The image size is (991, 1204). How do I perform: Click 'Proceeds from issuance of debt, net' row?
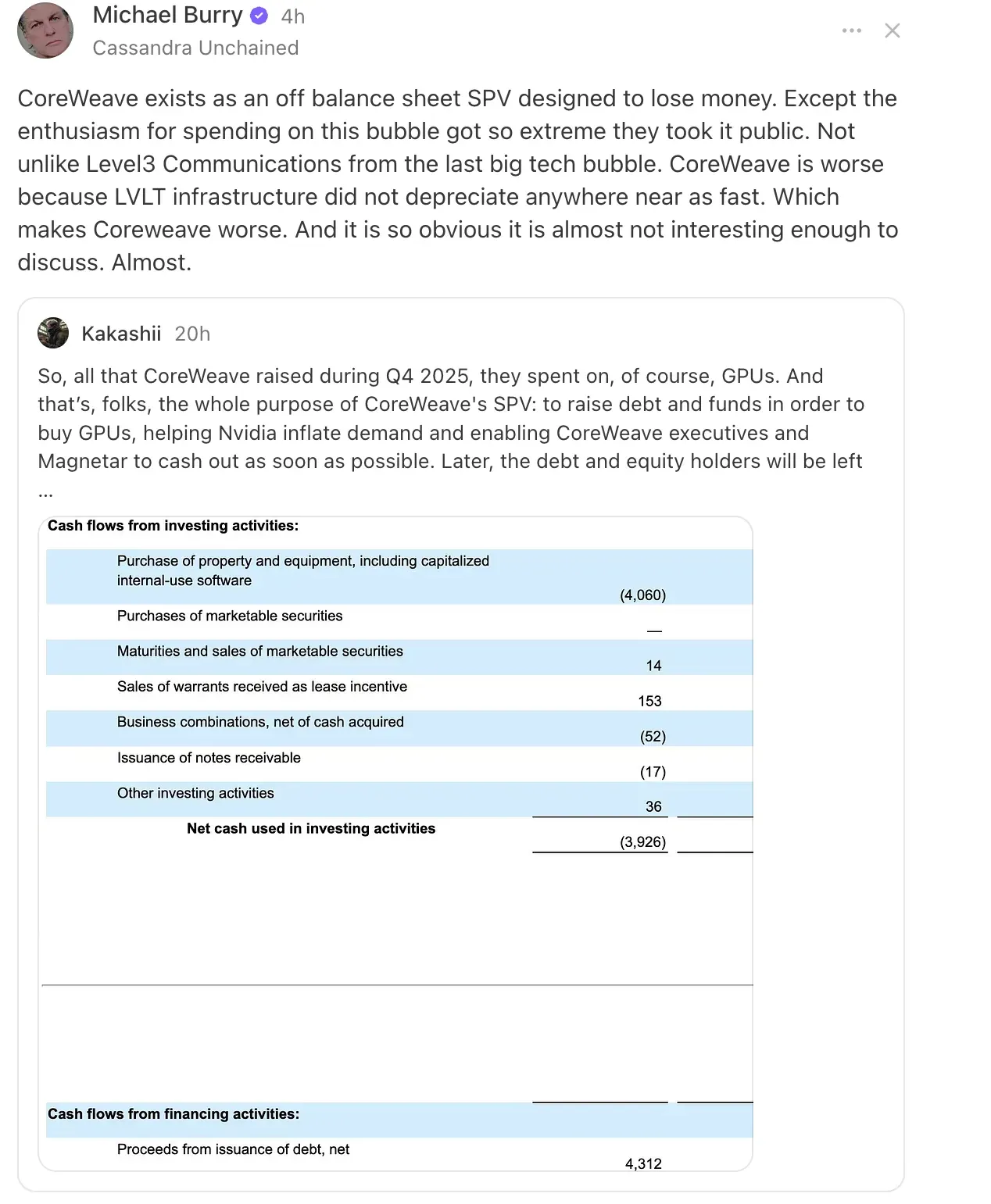tap(233, 1149)
